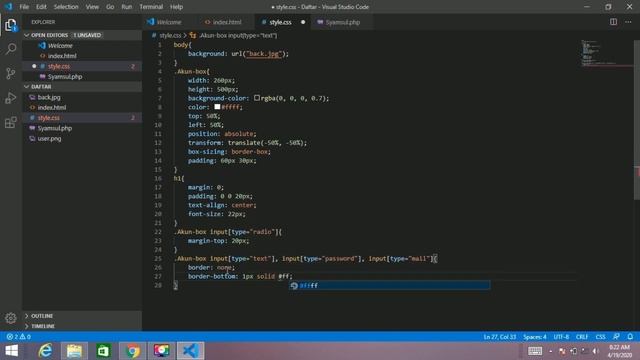The width and height of the screenshot is (640, 360).
Task: Open the Search view icon
Action: [11, 49]
